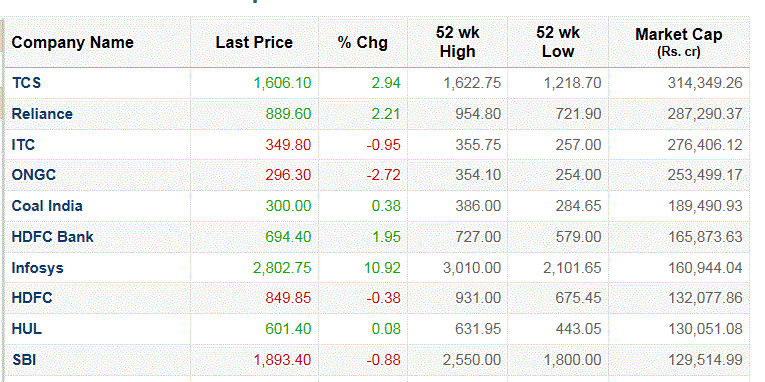Open the HDFC Bank company link
The image size is (765, 382).
pos(52,237)
